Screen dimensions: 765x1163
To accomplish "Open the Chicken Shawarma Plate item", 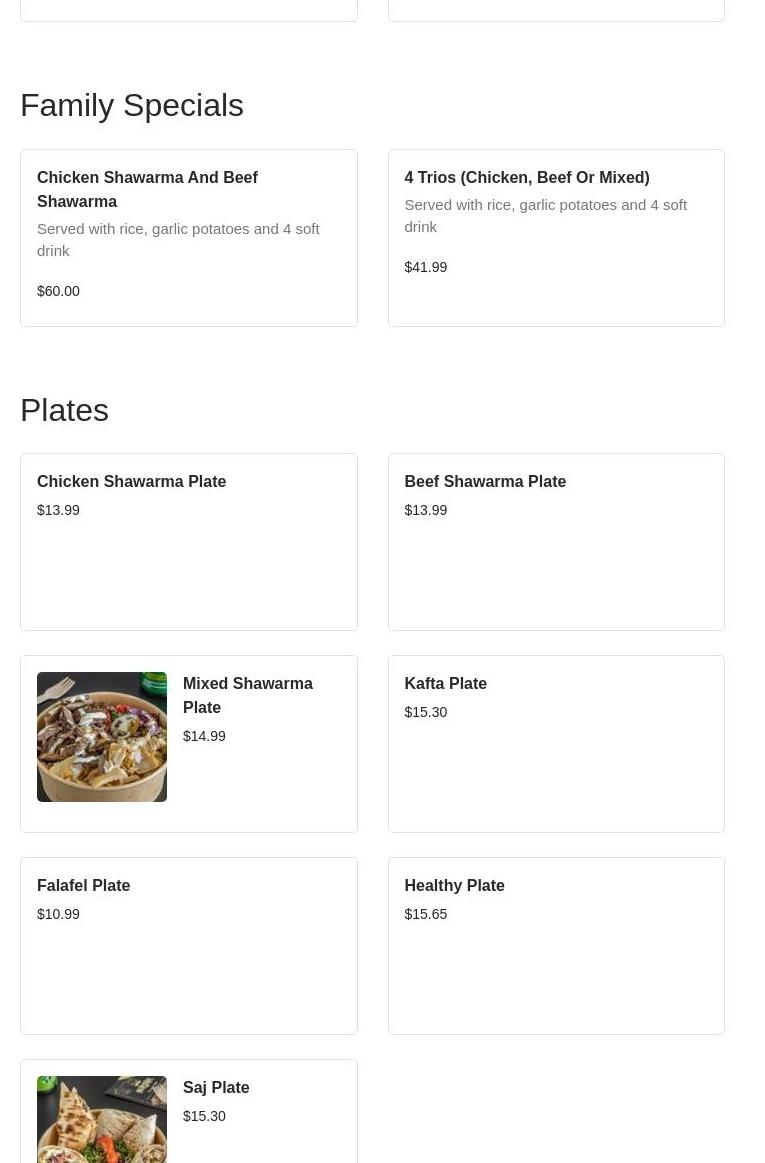I will coord(131,482).
